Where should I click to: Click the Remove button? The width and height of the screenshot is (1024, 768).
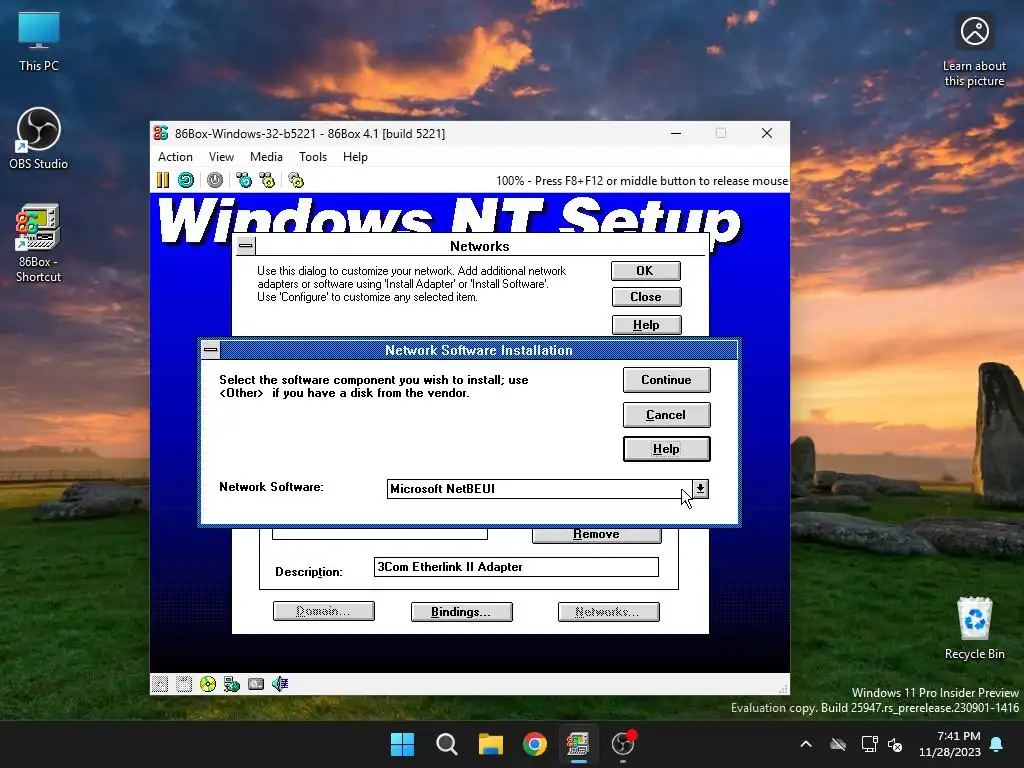596,534
